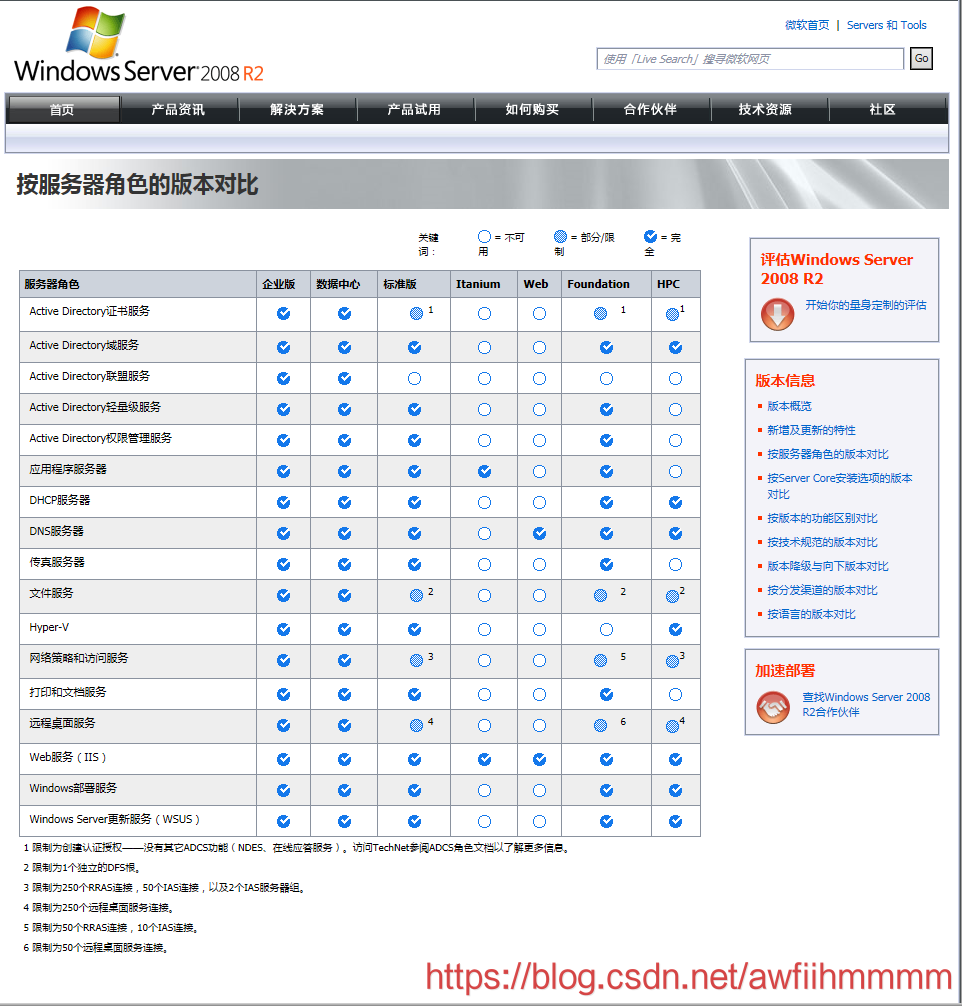Open 查找Windows Server 2008 R2合作伙伴 link
Viewport: 962px width, 1006px height.
pos(866,704)
